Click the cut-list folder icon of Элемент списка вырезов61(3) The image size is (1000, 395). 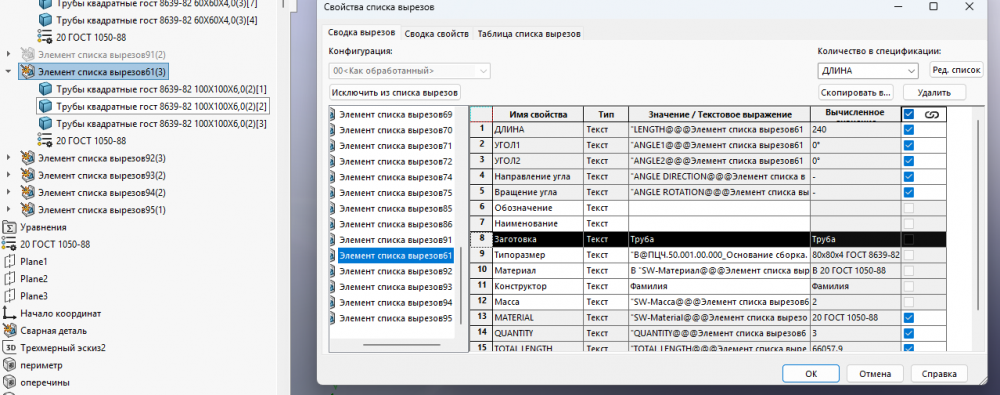coord(27,71)
